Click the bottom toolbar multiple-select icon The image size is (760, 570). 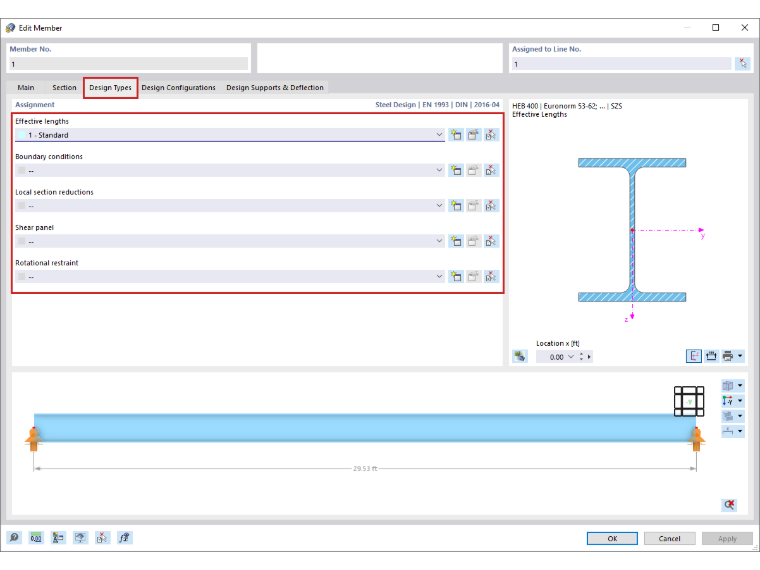click(102, 538)
